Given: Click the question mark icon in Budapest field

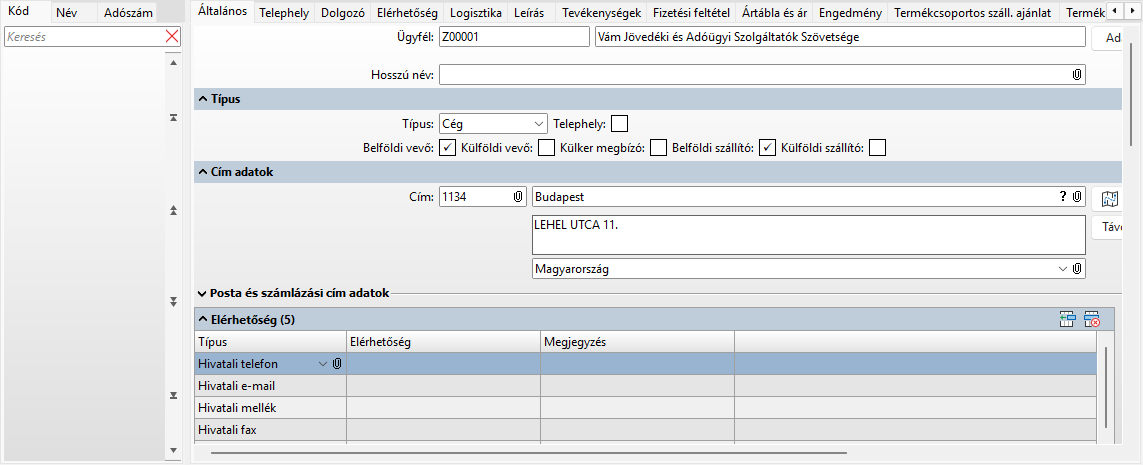Looking at the screenshot, I should 1063,197.
